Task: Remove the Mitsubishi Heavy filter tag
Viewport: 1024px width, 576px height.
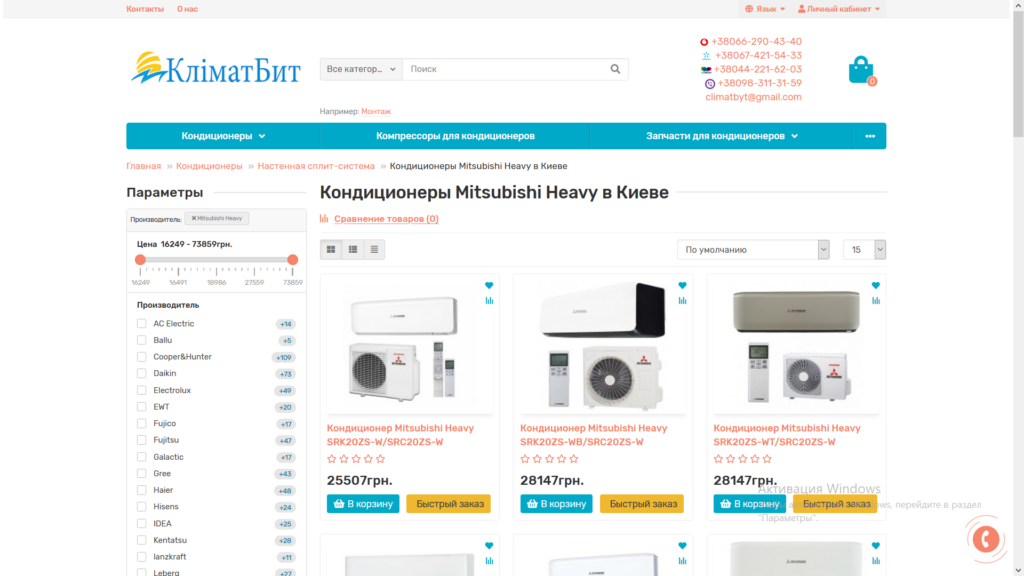Action: pos(193,218)
